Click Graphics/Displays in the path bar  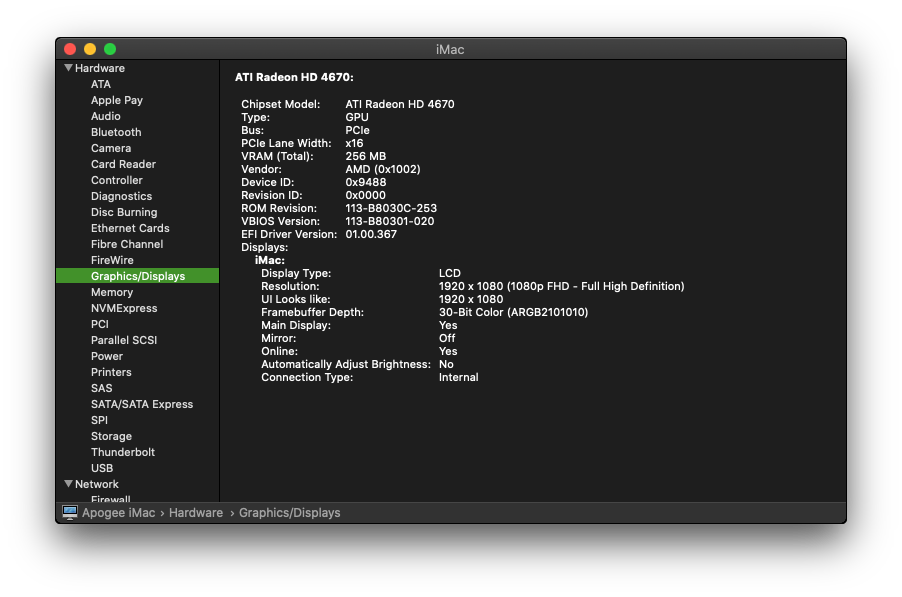(289, 512)
